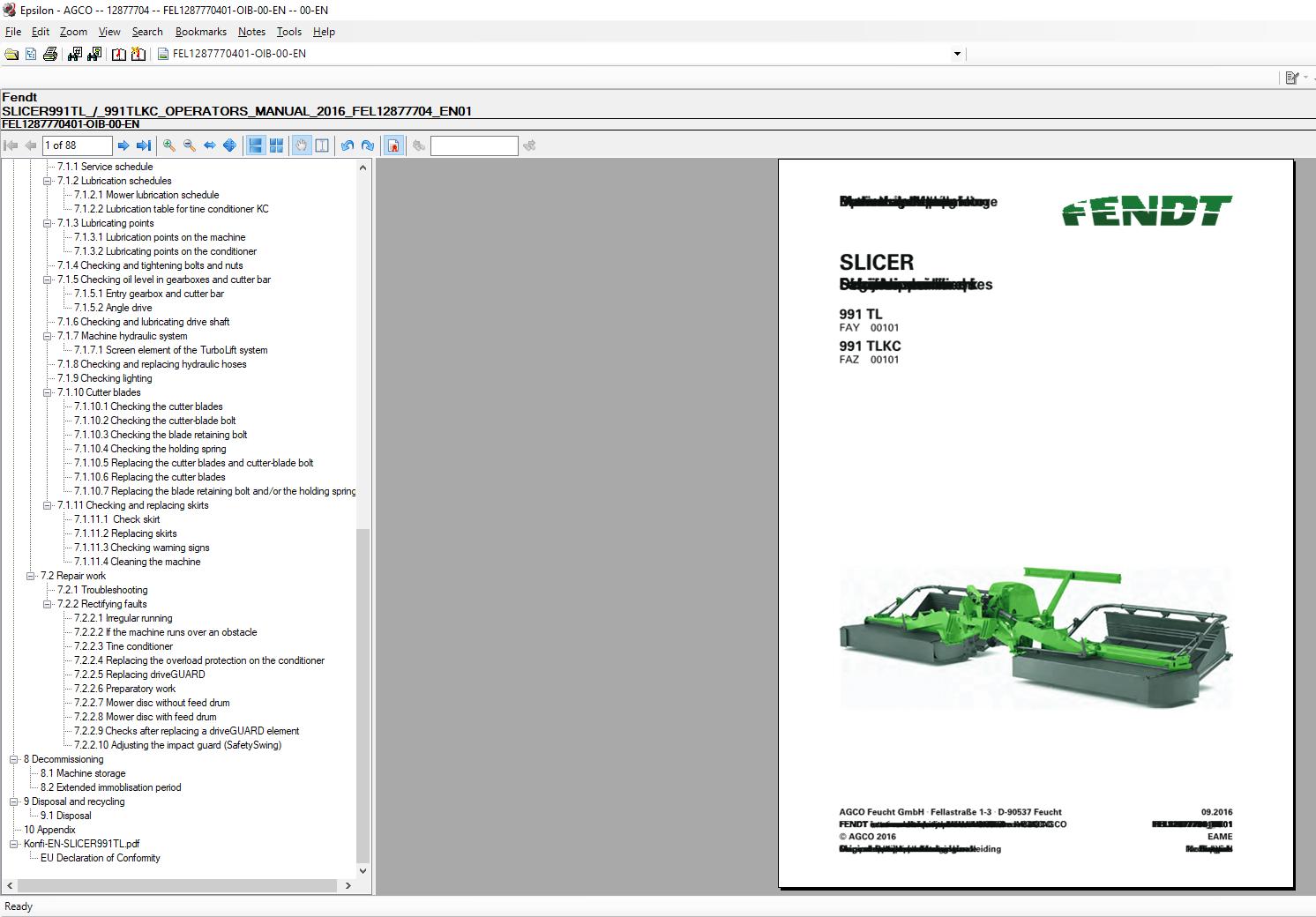
Task: Rotate page clockwise icon
Action: (368, 145)
